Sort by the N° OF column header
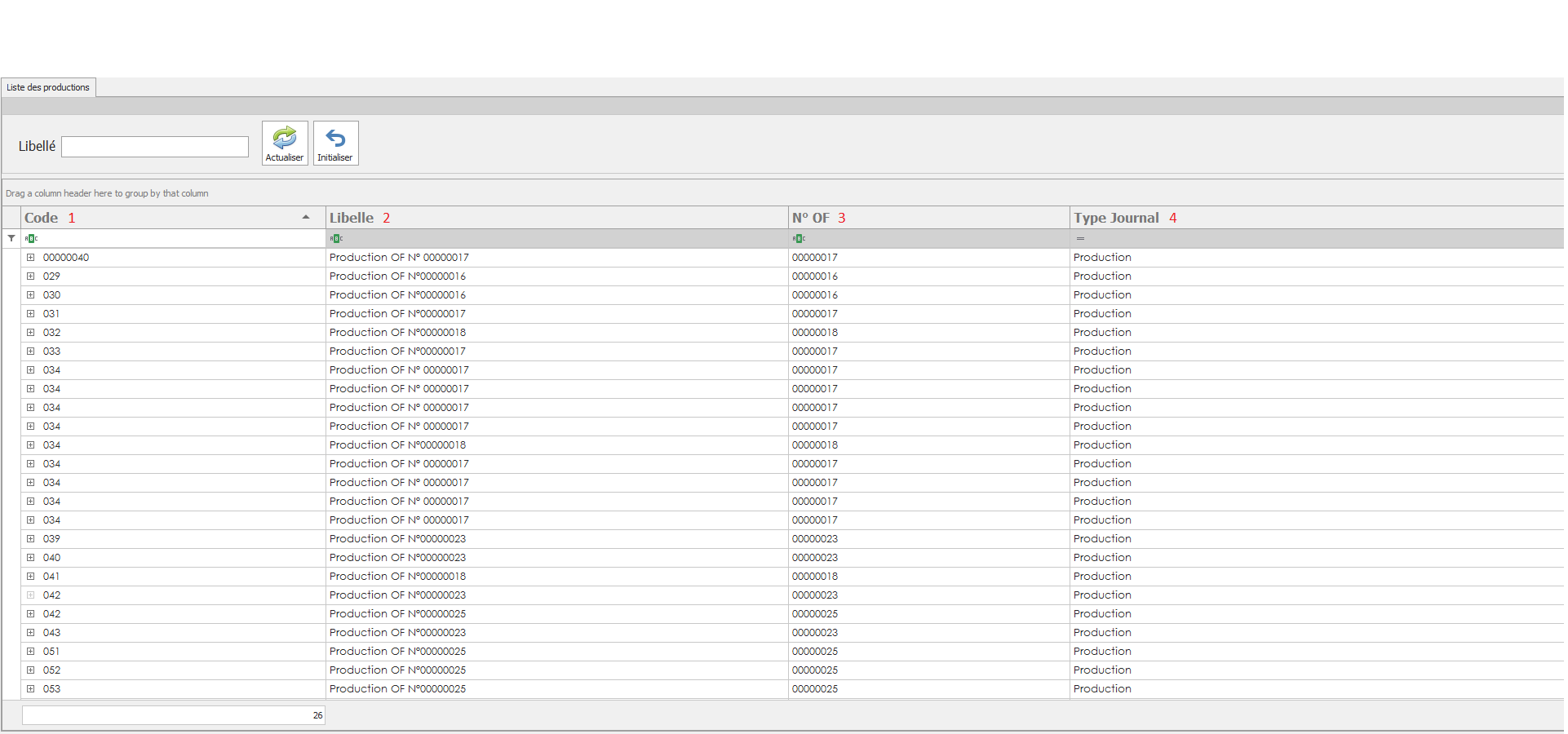This screenshot has width=1568, height=734. point(810,218)
